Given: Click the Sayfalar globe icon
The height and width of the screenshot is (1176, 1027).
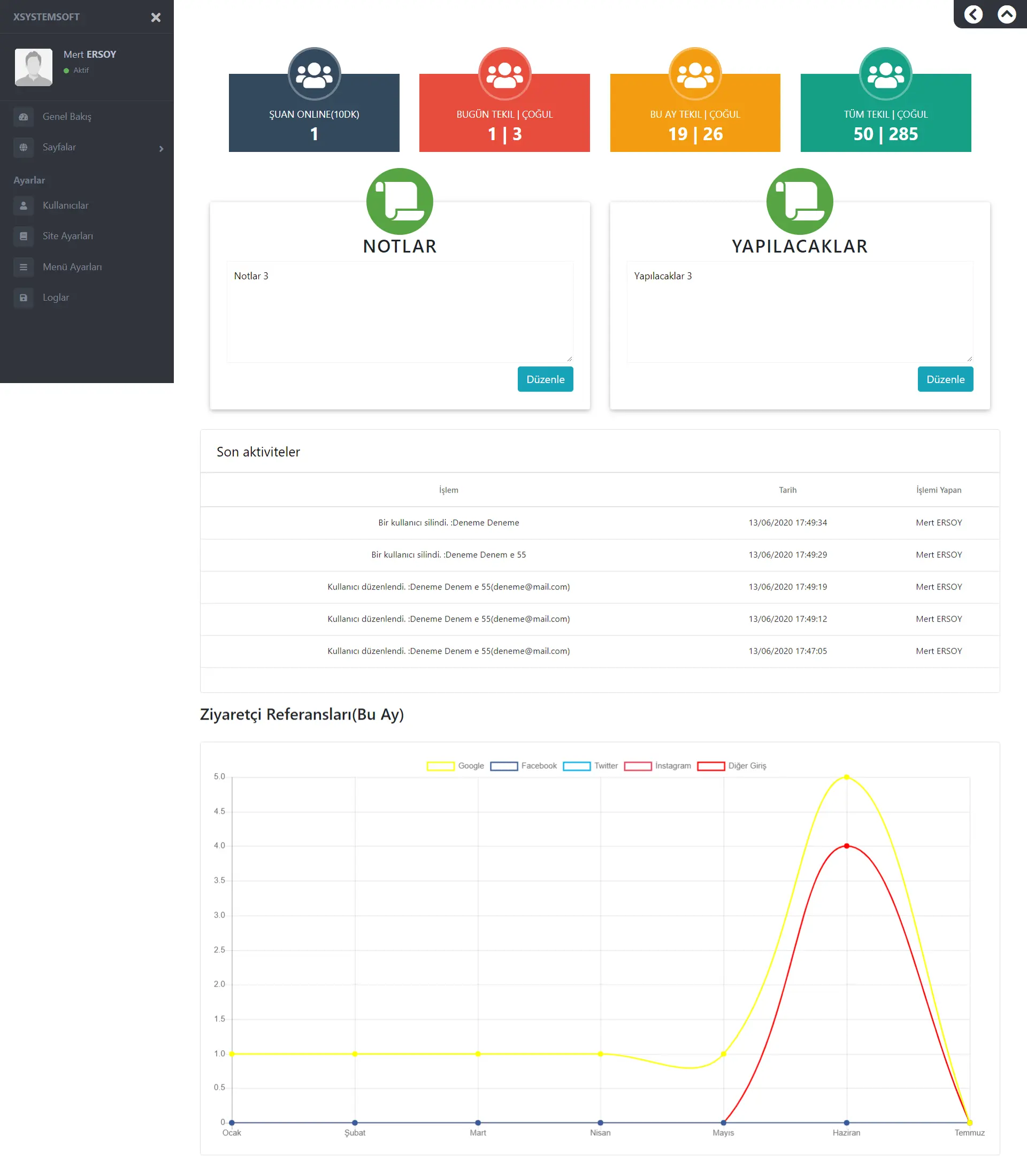Looking at the screenshot, I should point(24,147).
